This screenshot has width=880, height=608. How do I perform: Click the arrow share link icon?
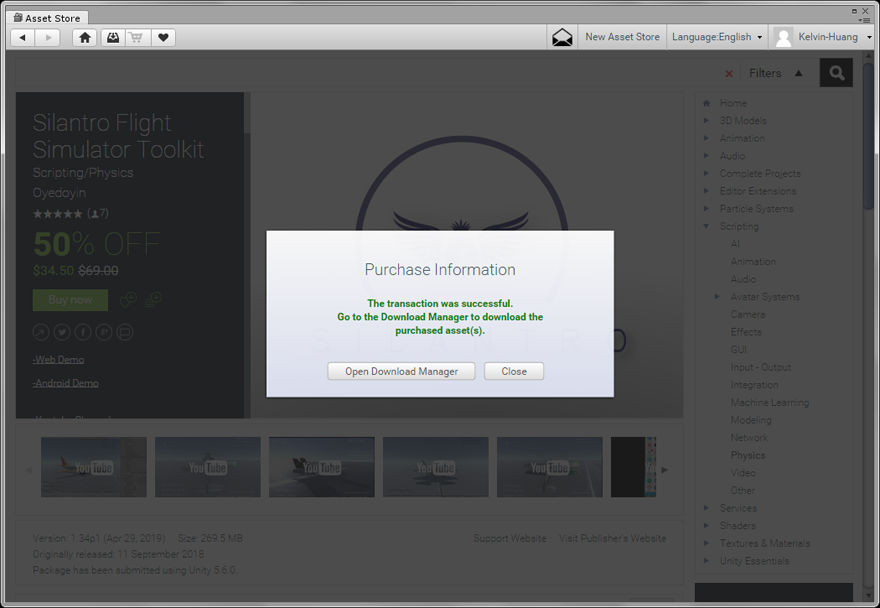click(41, 332)
